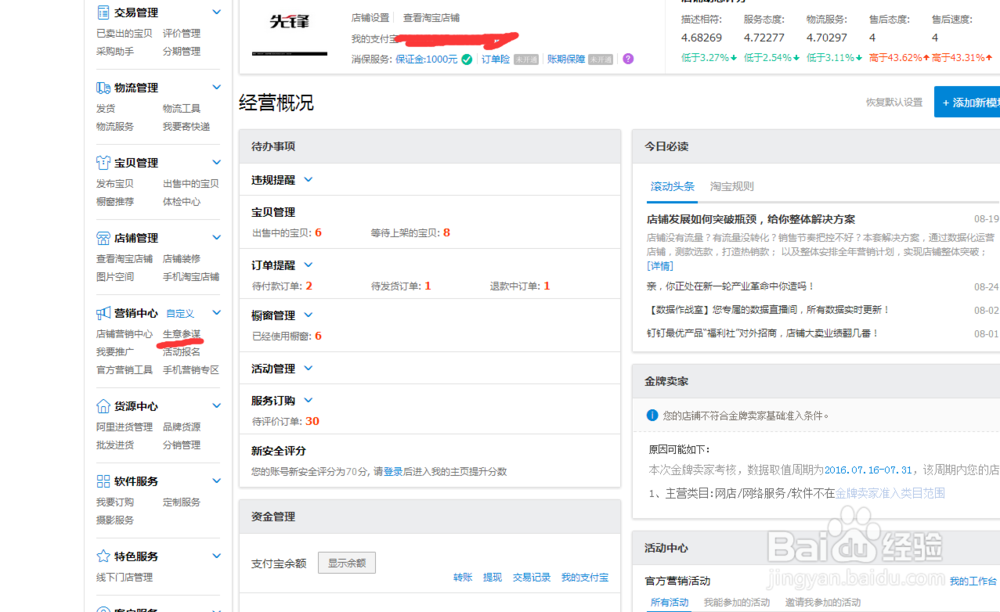Image resolution: width=1000 pixels, height=612 pixels.
Task: Click 等待上架的宝贝 count 8
Action: coord(446,233)
